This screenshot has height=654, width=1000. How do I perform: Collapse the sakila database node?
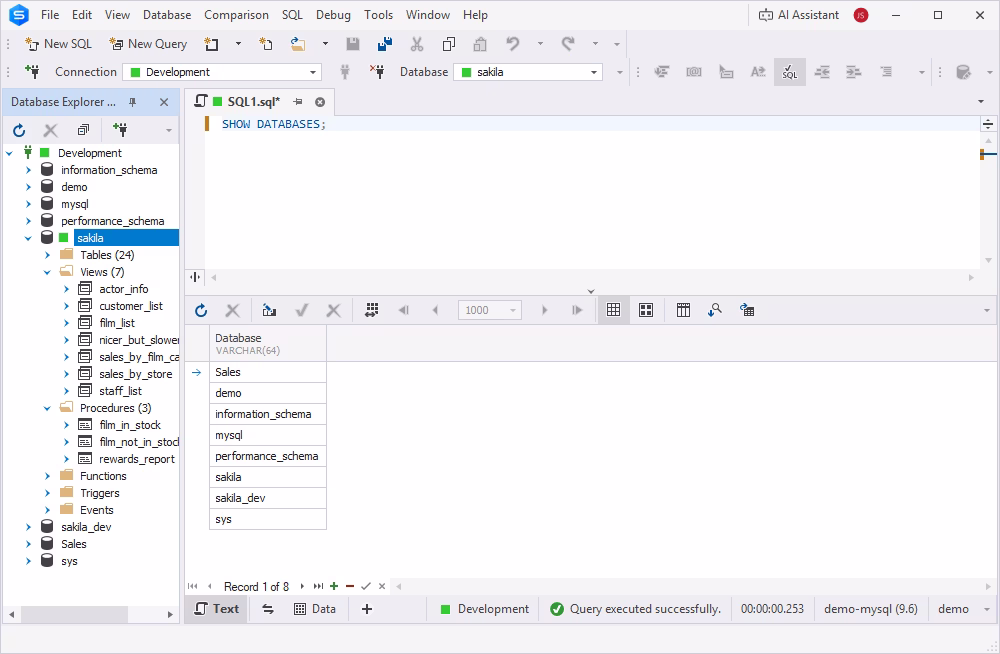point(28,238)
